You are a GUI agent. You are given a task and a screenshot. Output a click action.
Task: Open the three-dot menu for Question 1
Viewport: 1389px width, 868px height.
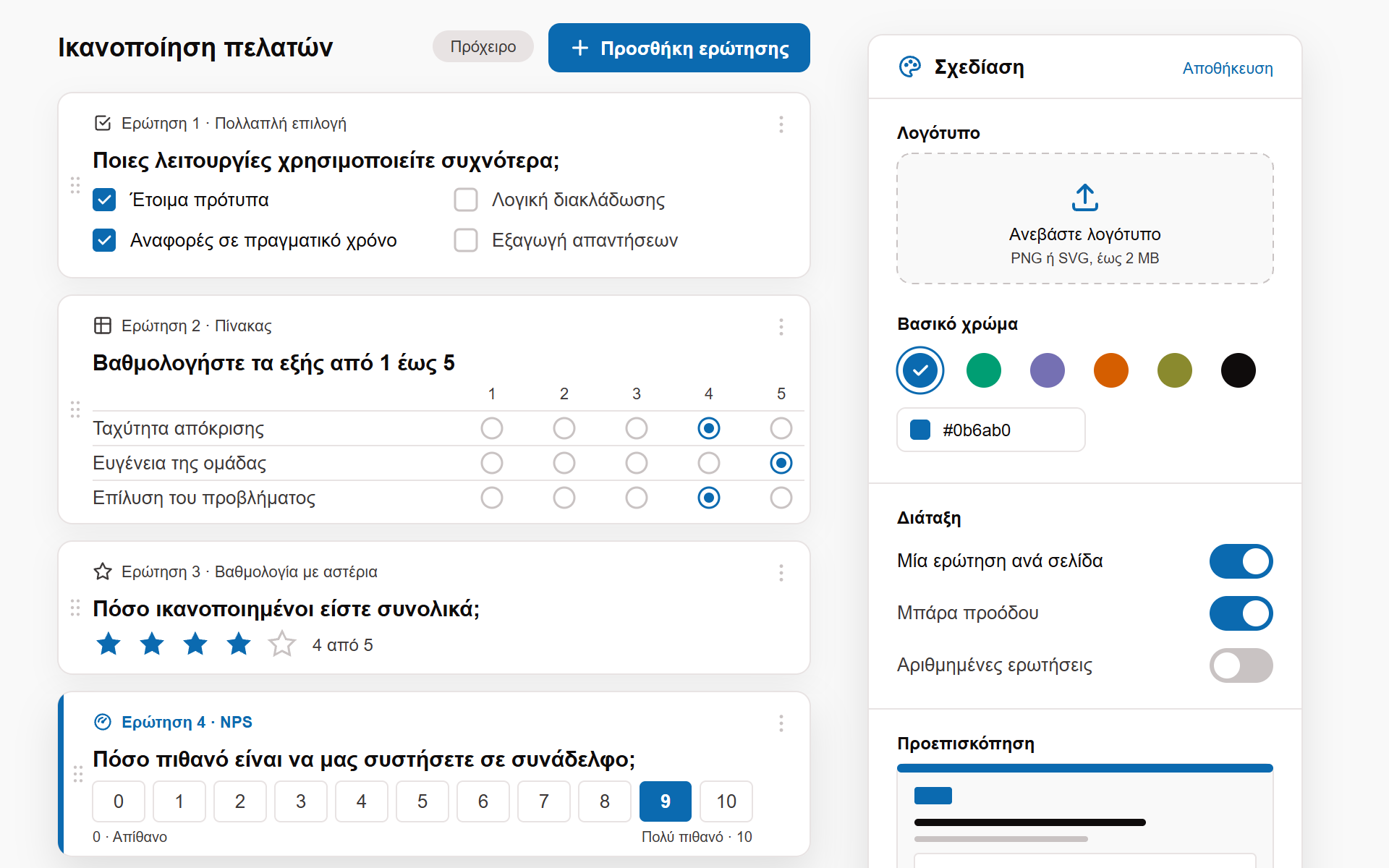[x=781, y=124]
